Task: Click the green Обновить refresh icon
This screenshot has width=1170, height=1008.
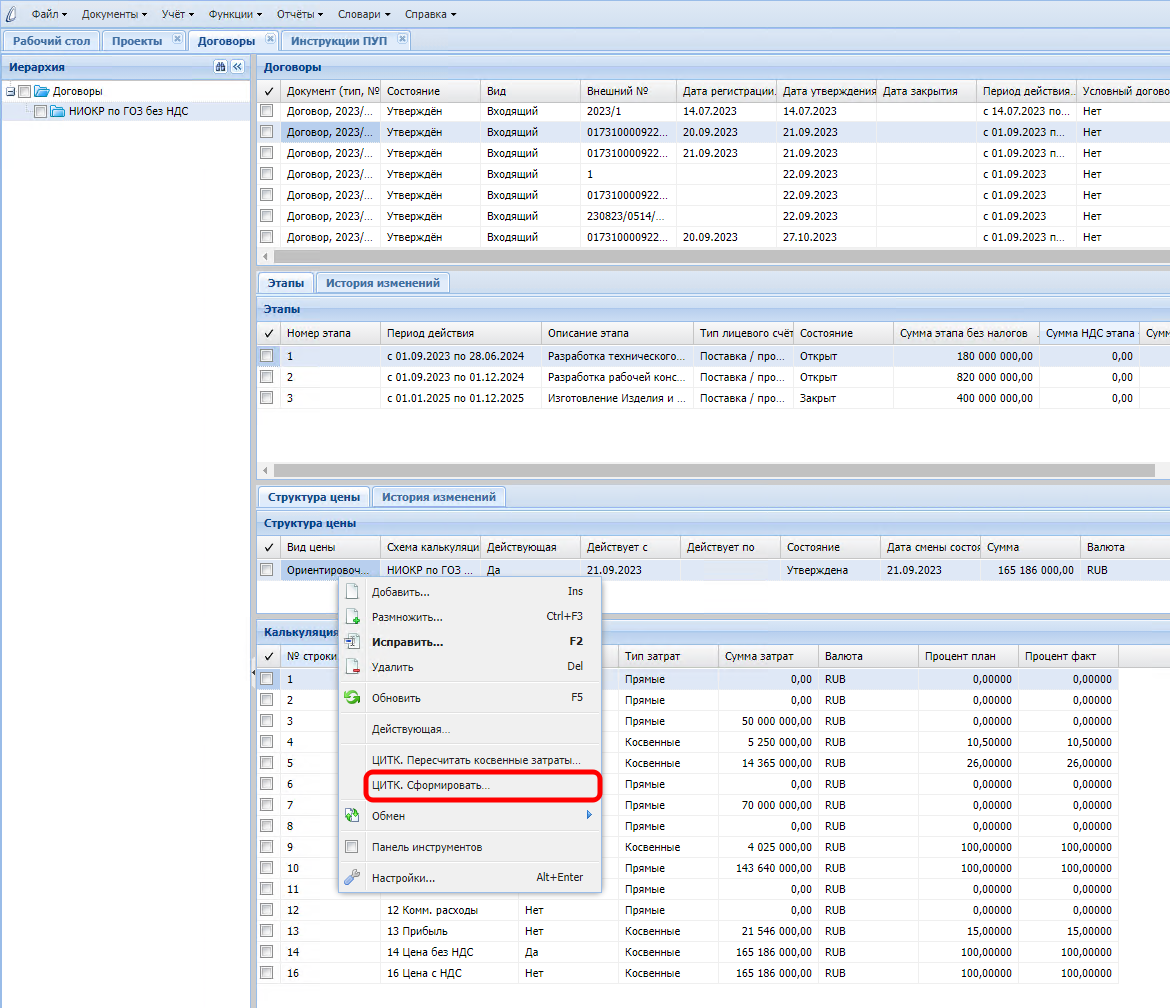Action: (352, 698)
